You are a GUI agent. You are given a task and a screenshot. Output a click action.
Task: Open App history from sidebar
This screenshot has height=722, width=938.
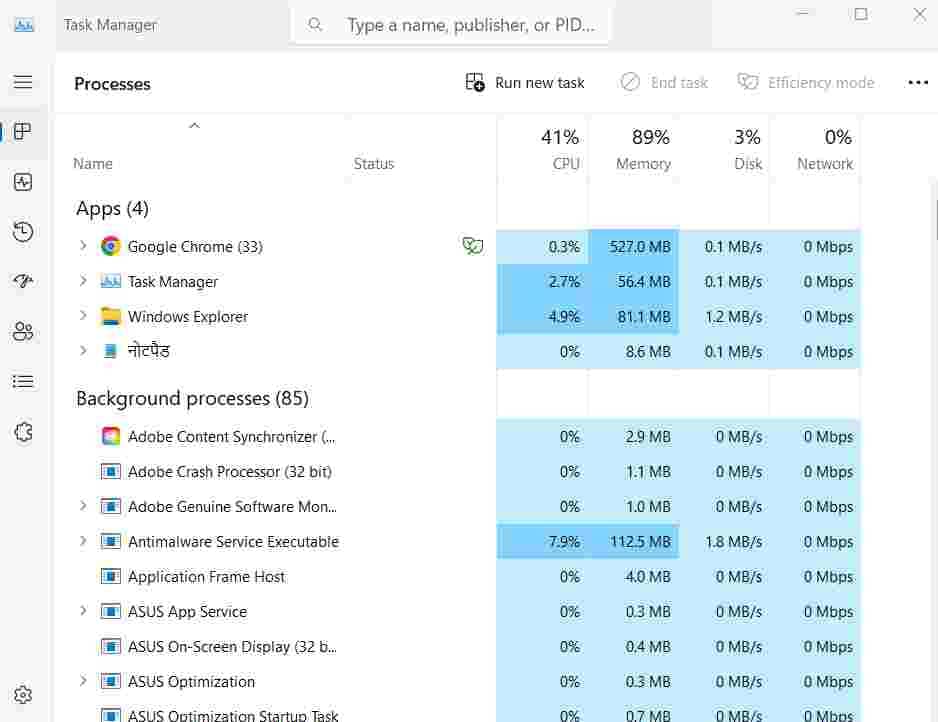(23, 232)
